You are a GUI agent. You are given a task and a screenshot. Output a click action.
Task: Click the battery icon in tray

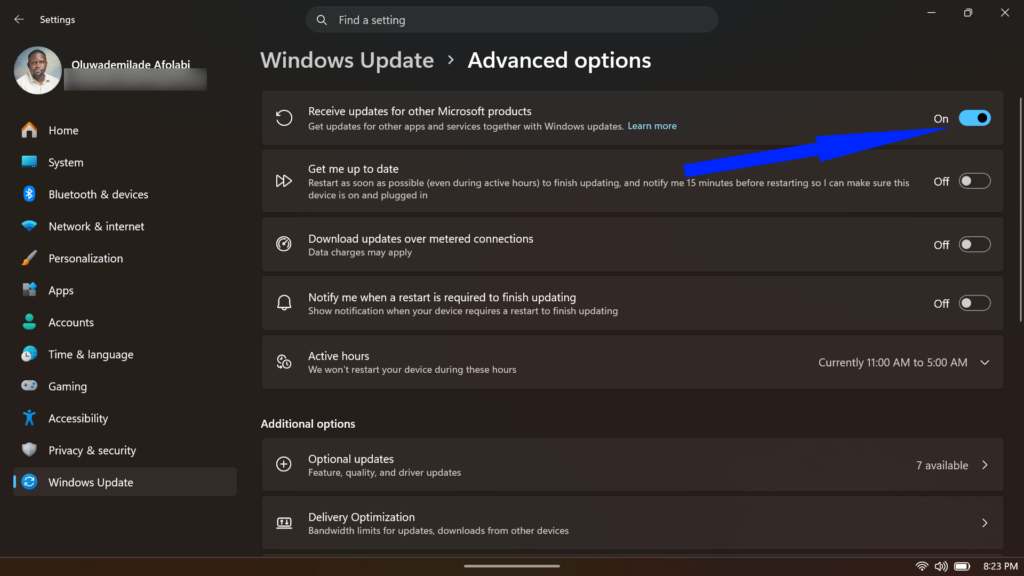click(962, 566)
